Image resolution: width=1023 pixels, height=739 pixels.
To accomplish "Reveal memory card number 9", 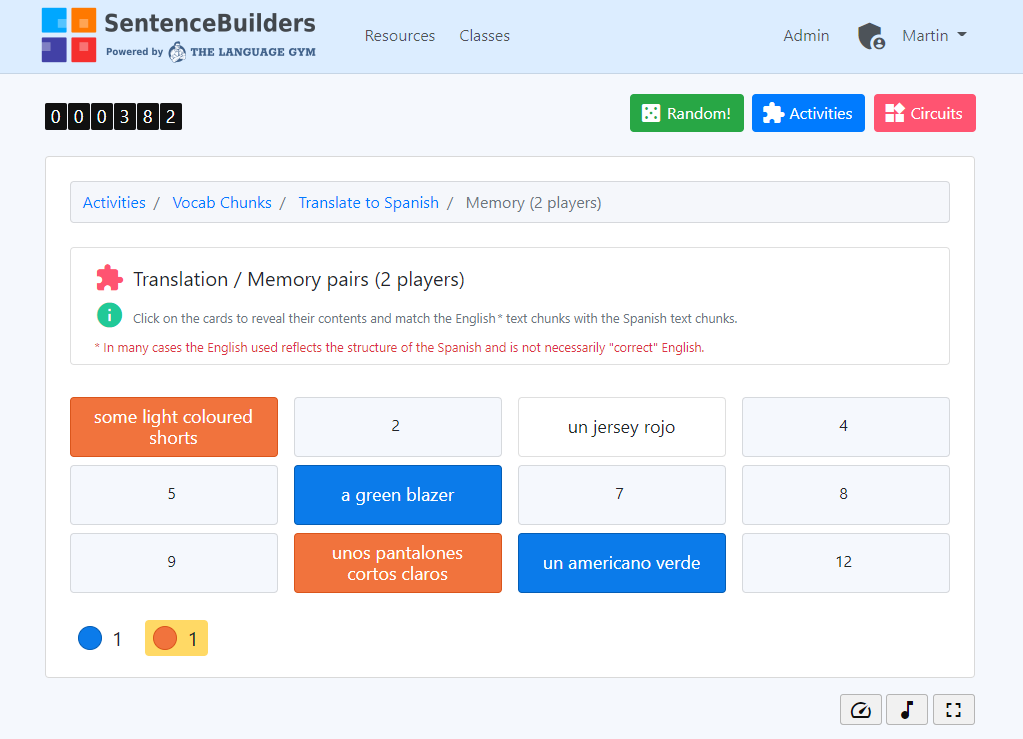I will [x=174, y=563].
